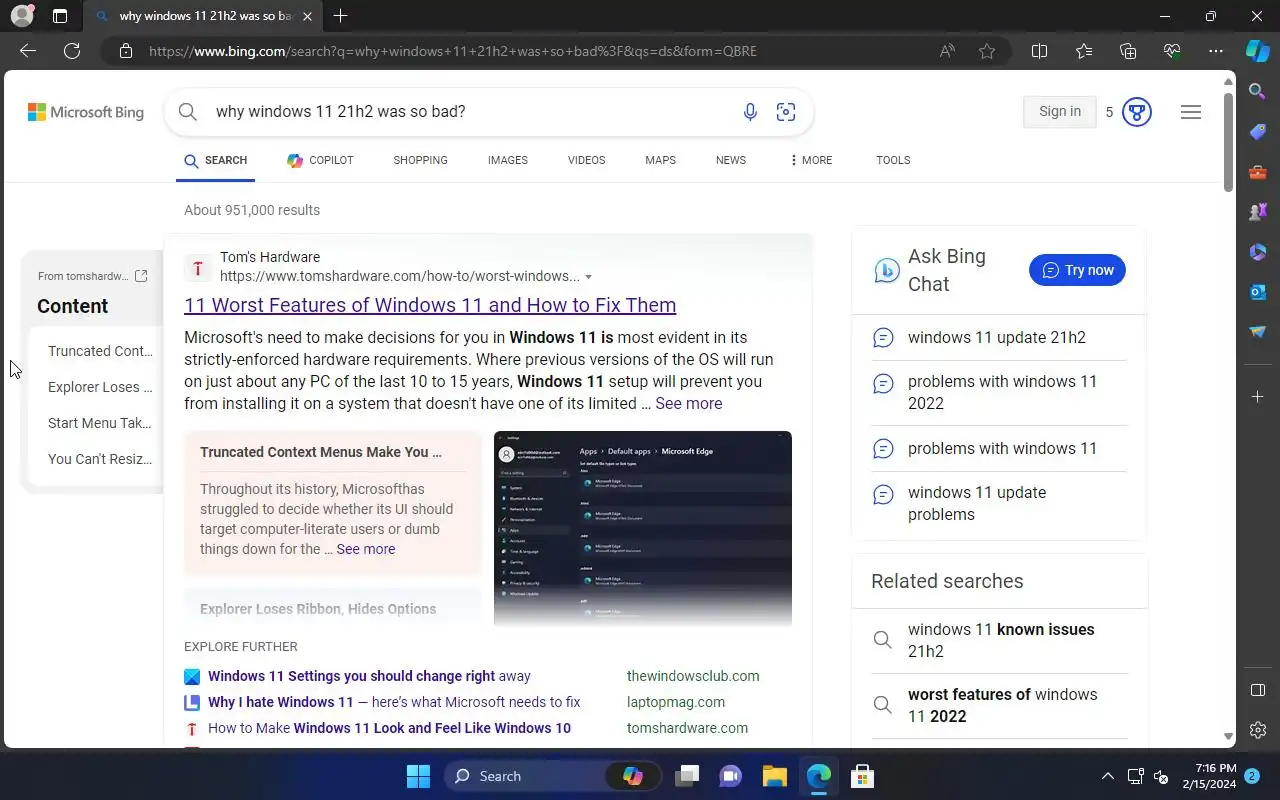Toggle the sidebar layout icon above the gear

pos(1258,690)
